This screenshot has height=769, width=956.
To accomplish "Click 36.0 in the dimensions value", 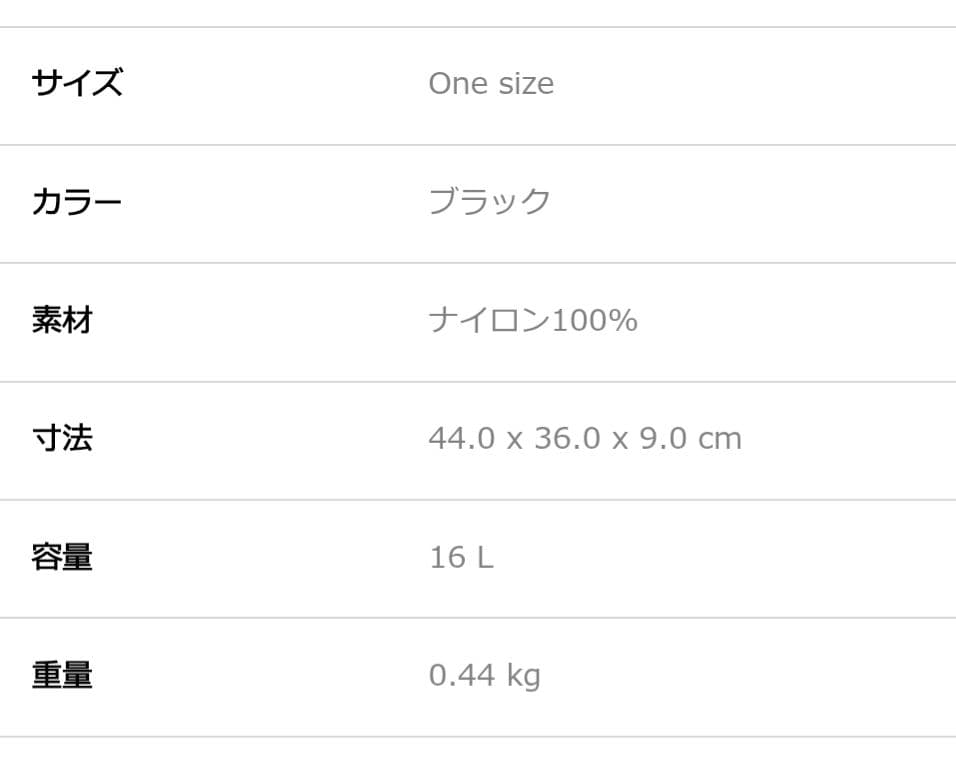I will tap(568, 438).
